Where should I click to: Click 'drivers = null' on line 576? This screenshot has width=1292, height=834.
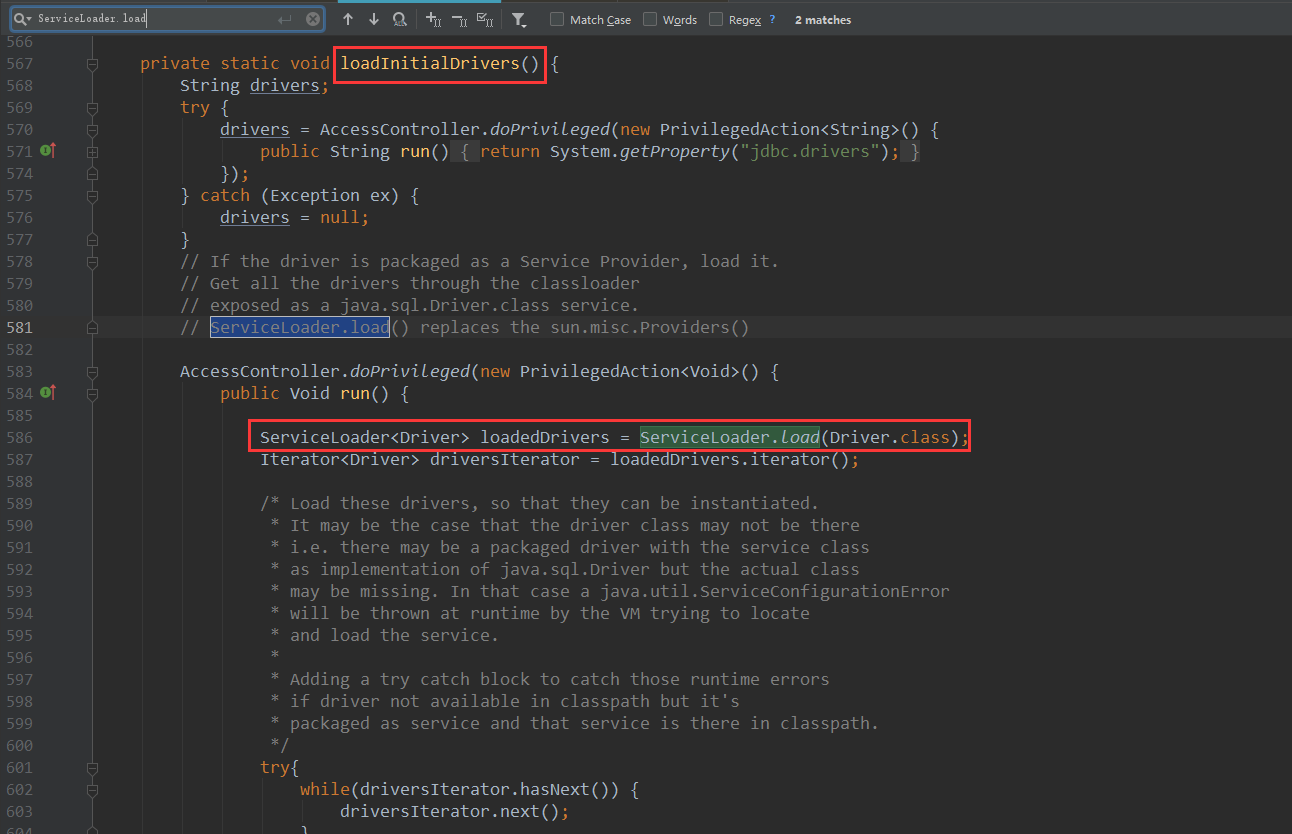point(290,217)
